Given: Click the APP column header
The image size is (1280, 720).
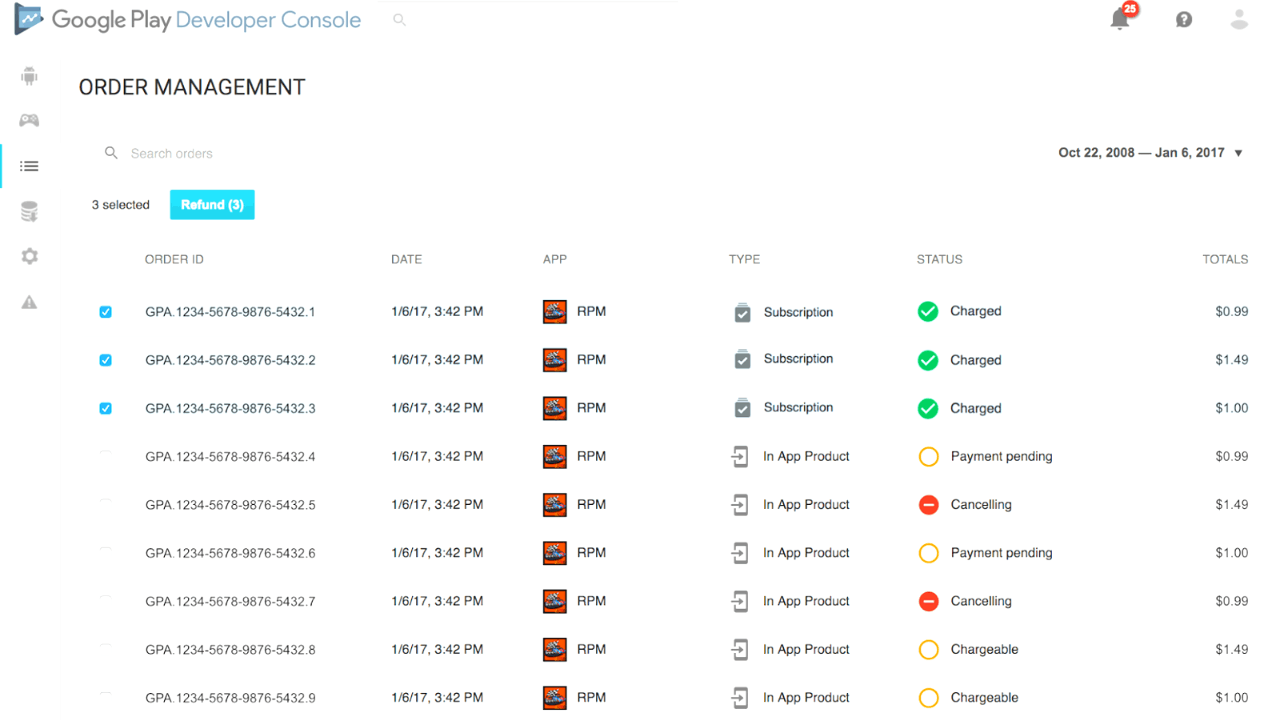Looking at the screenshot, I should (x=555, y=259).
